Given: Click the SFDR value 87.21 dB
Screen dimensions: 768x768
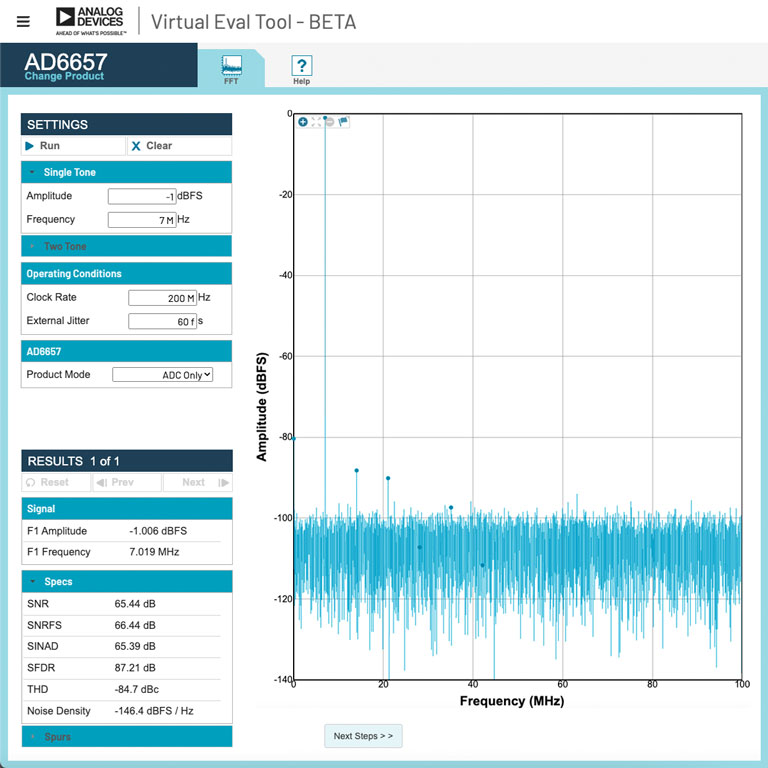Looking at the screenshot, I should point(135,668).
